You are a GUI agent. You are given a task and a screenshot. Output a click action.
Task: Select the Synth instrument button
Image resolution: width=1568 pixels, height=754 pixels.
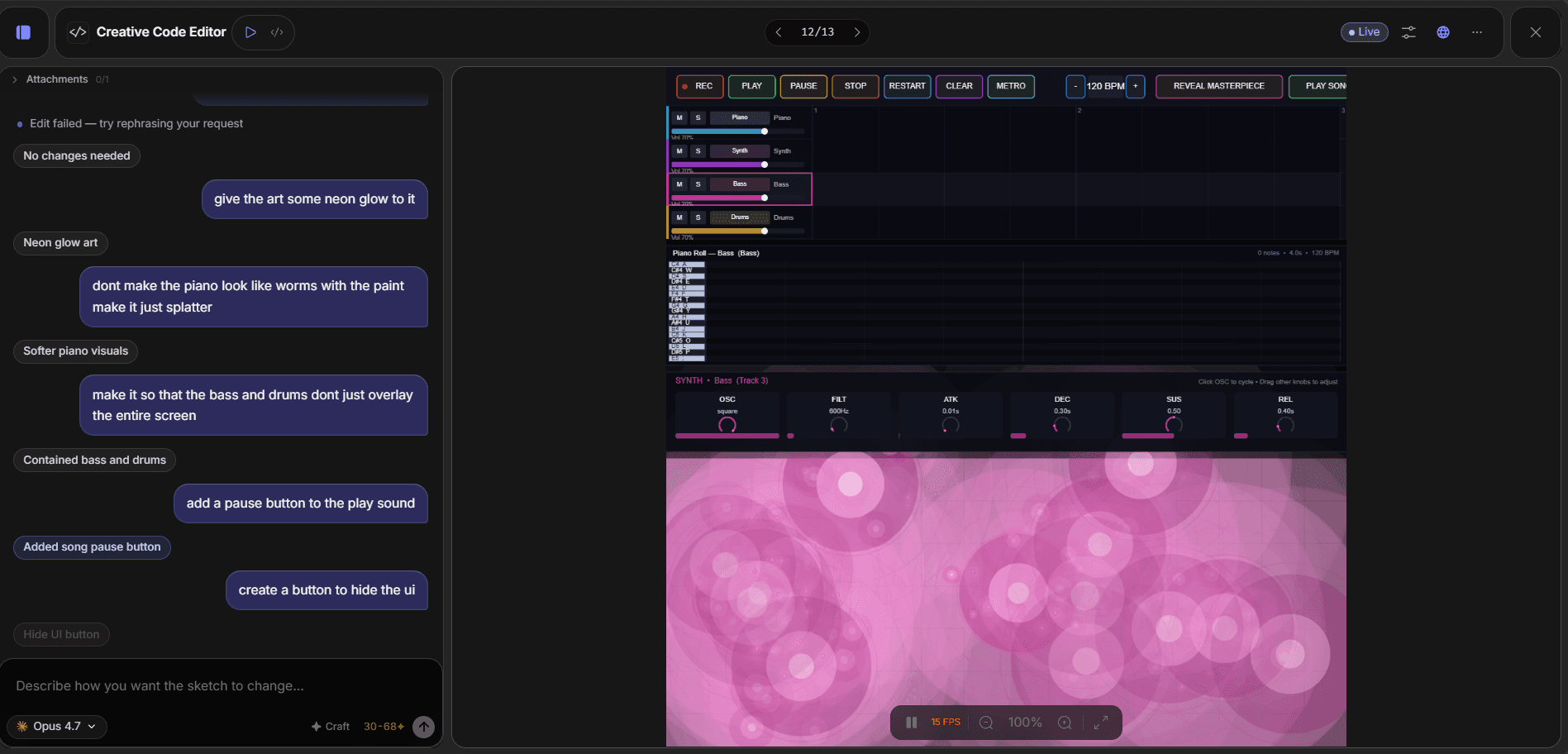pos(740,151)
